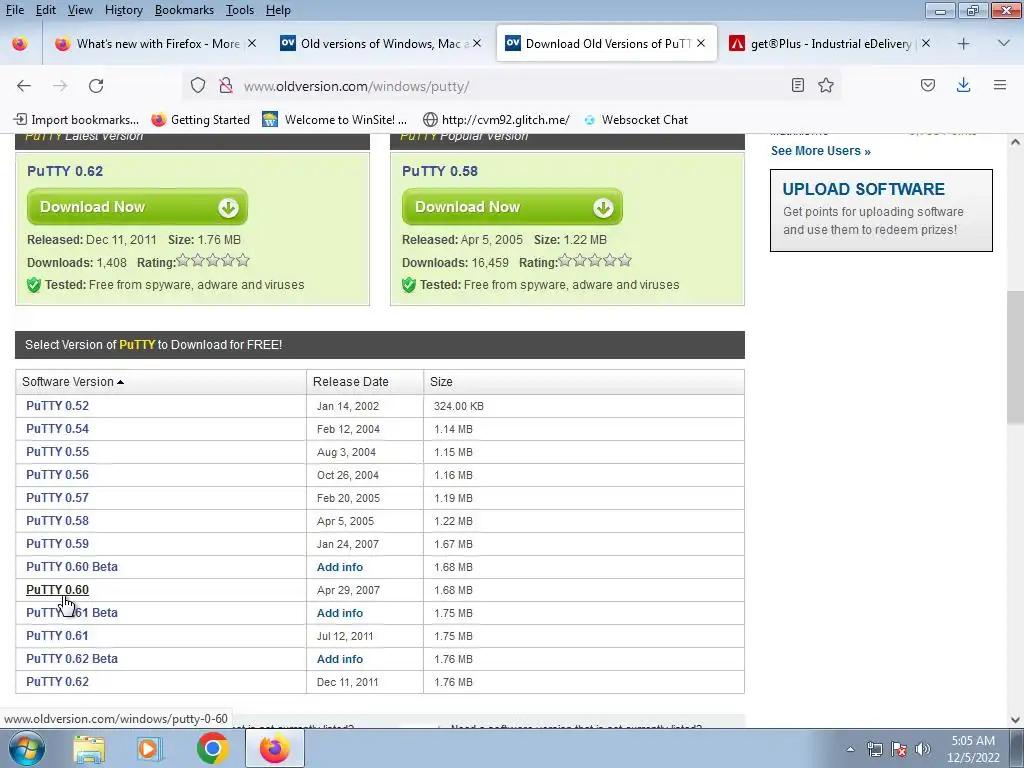Download PuTTY 0.62 with Download Now
This screenshot has width=1024, height=768.
point(137,207)
